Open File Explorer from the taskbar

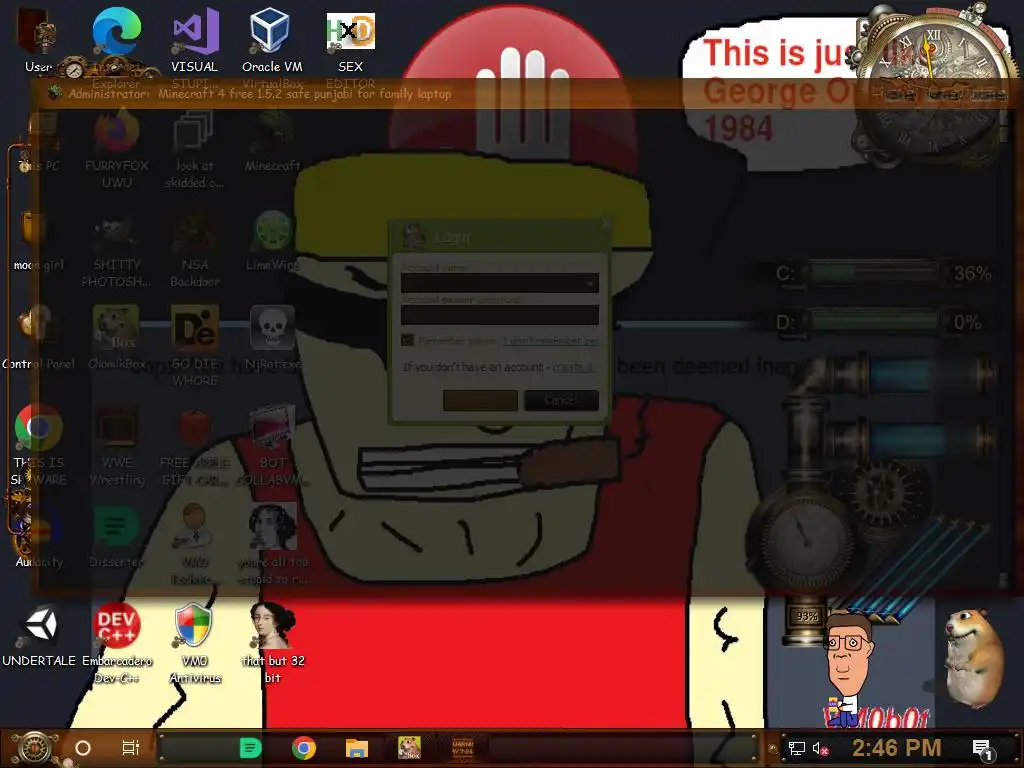[357, 748]
